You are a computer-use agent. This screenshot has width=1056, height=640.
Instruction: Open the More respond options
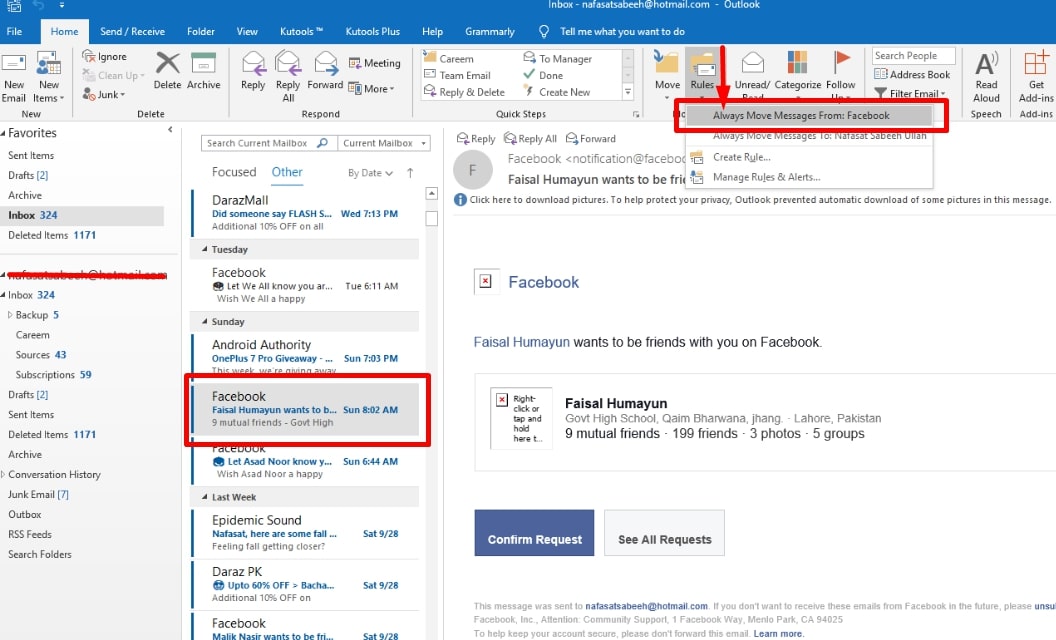pyautogui.click(x=371, y=89)
